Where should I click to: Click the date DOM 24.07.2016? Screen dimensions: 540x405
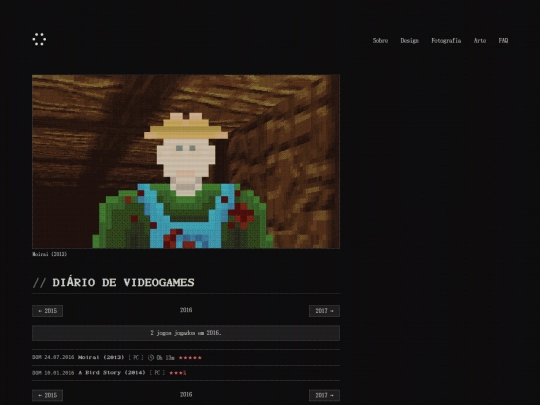53,357
